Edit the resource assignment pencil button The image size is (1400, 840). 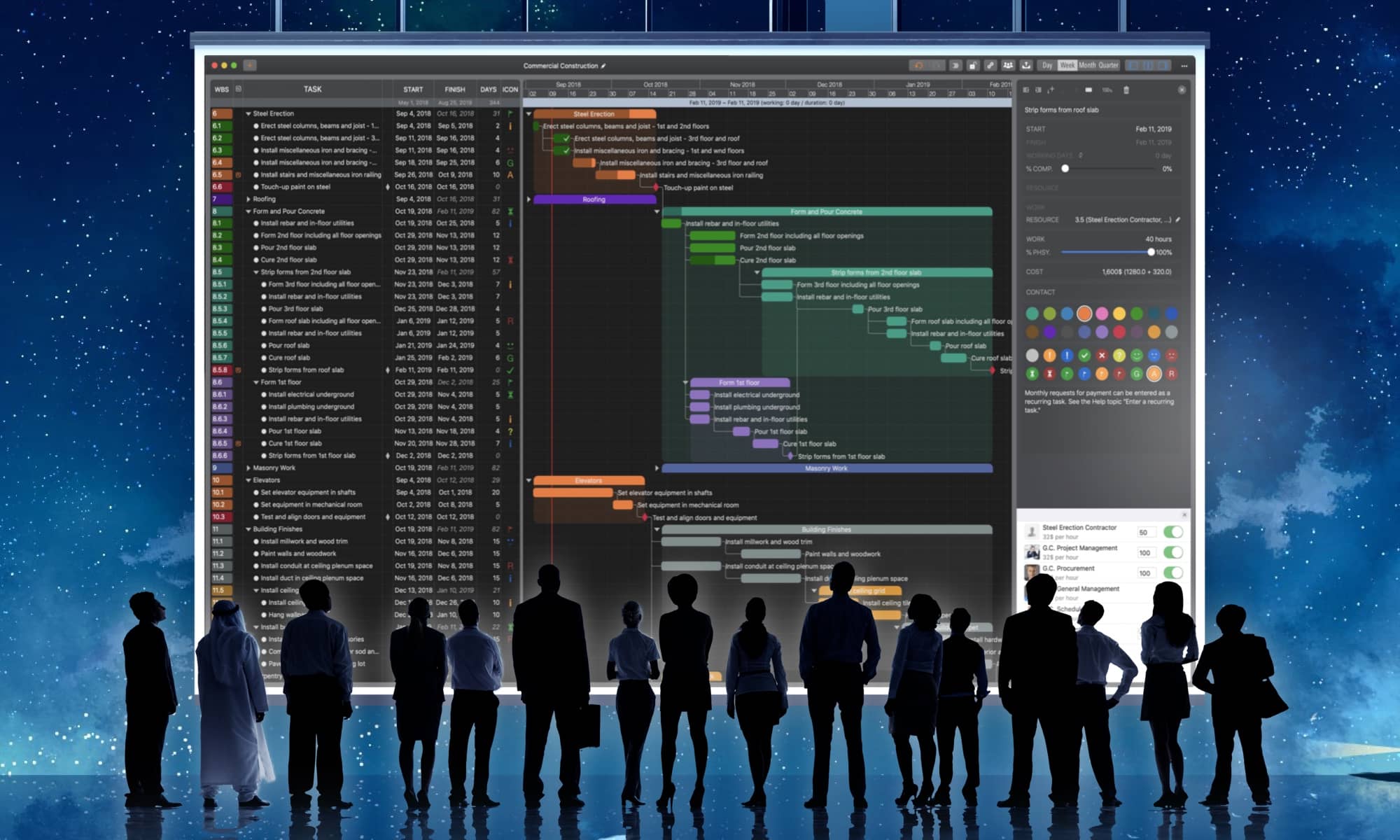tap(1178, 220)
